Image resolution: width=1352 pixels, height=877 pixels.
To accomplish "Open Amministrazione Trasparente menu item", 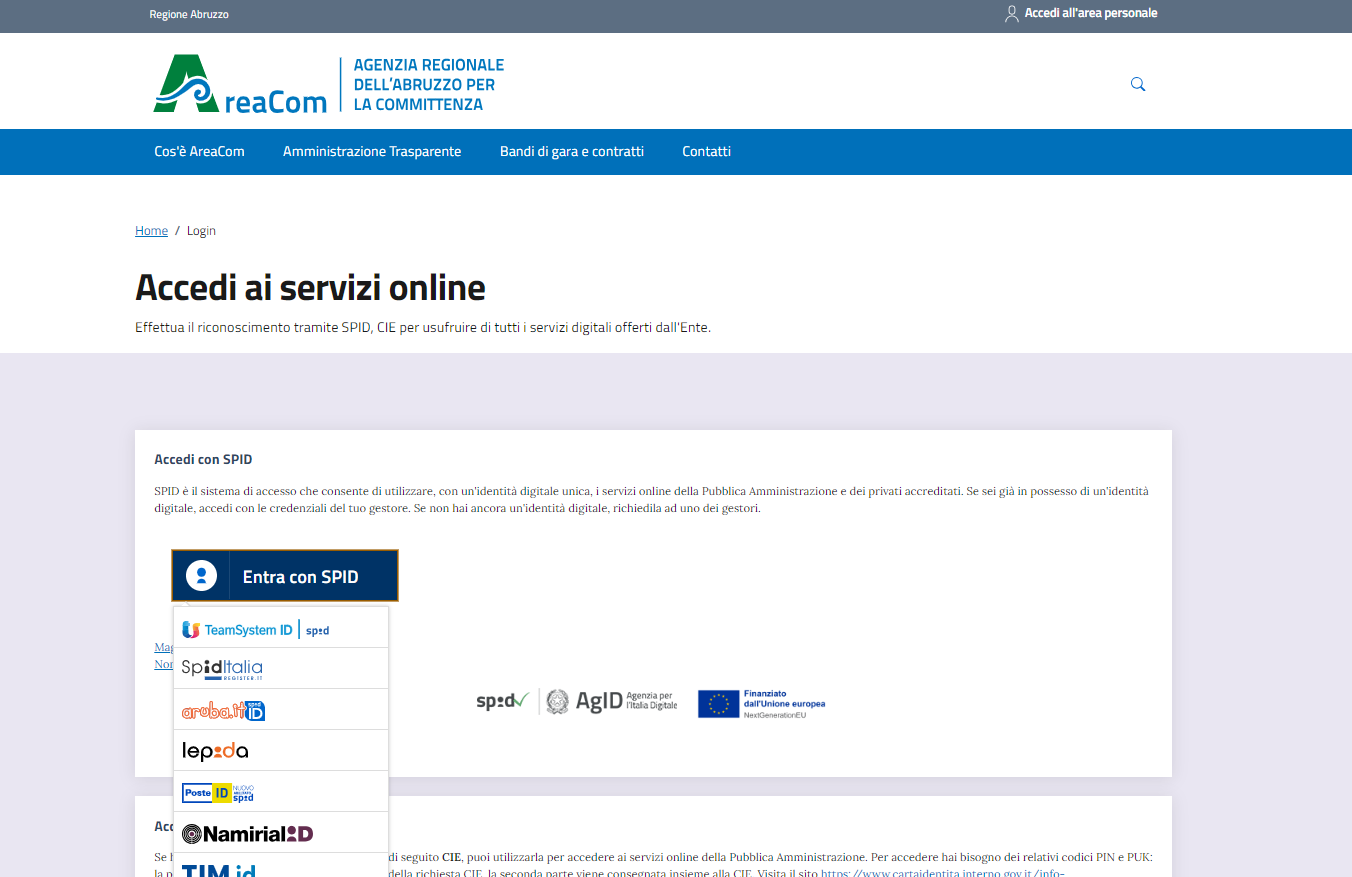I will (372, 152).
